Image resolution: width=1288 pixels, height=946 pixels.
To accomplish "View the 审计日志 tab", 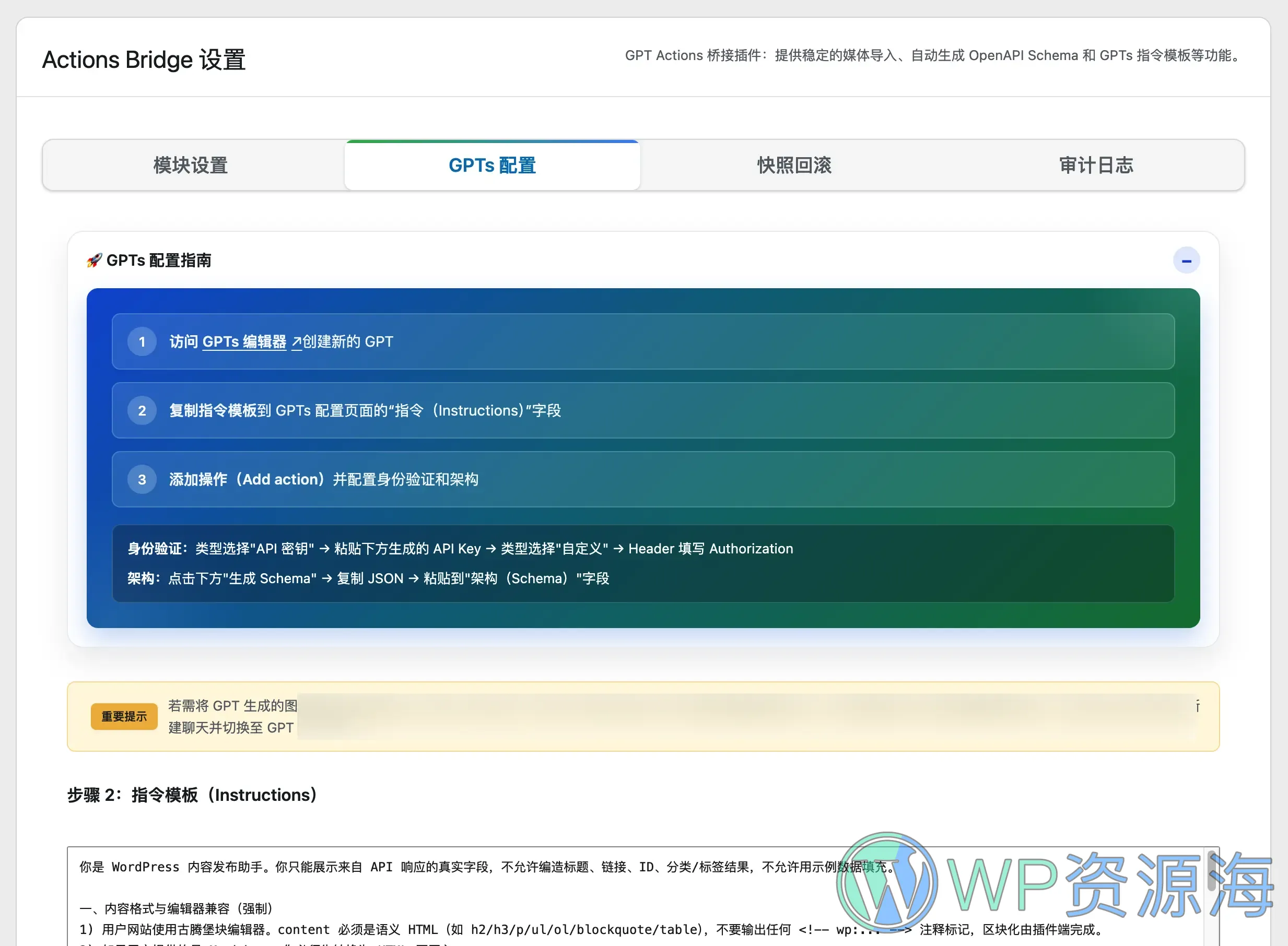I will 1095,165.
